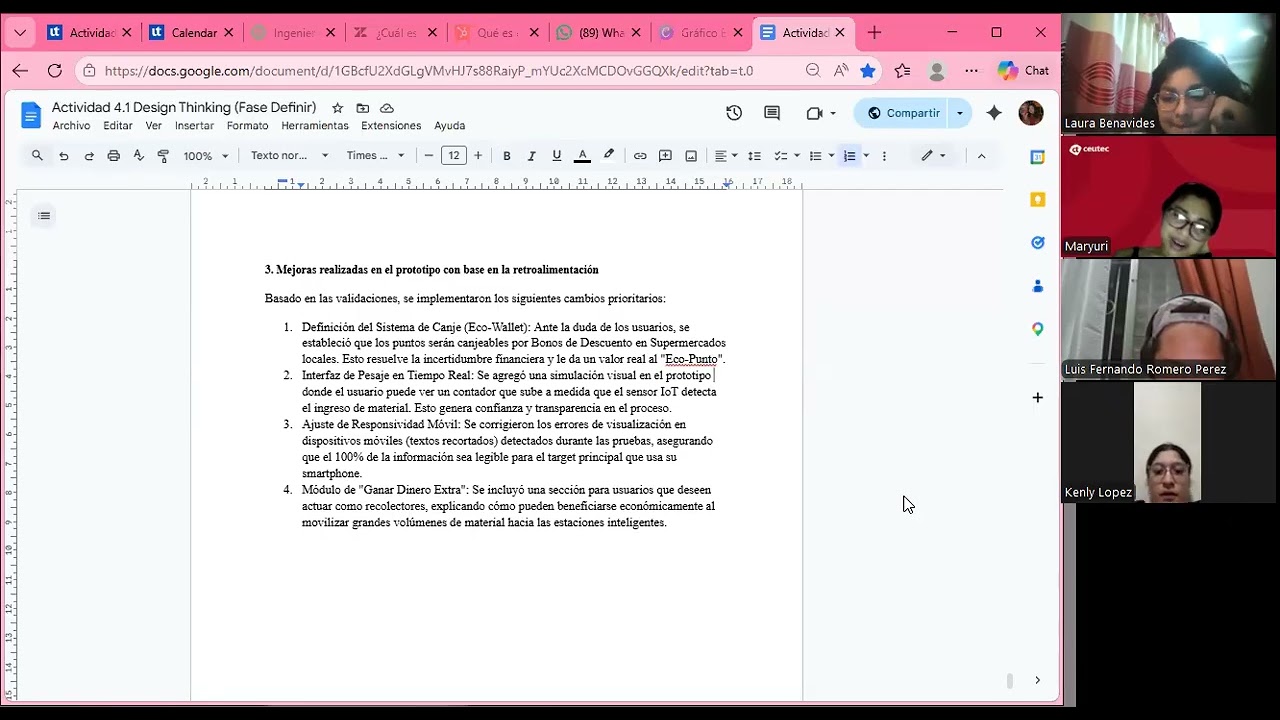The height and width of the screenshot is (720, 1280).
Task: Get add-ons with the plus icon
Action: pos(1038,398)
